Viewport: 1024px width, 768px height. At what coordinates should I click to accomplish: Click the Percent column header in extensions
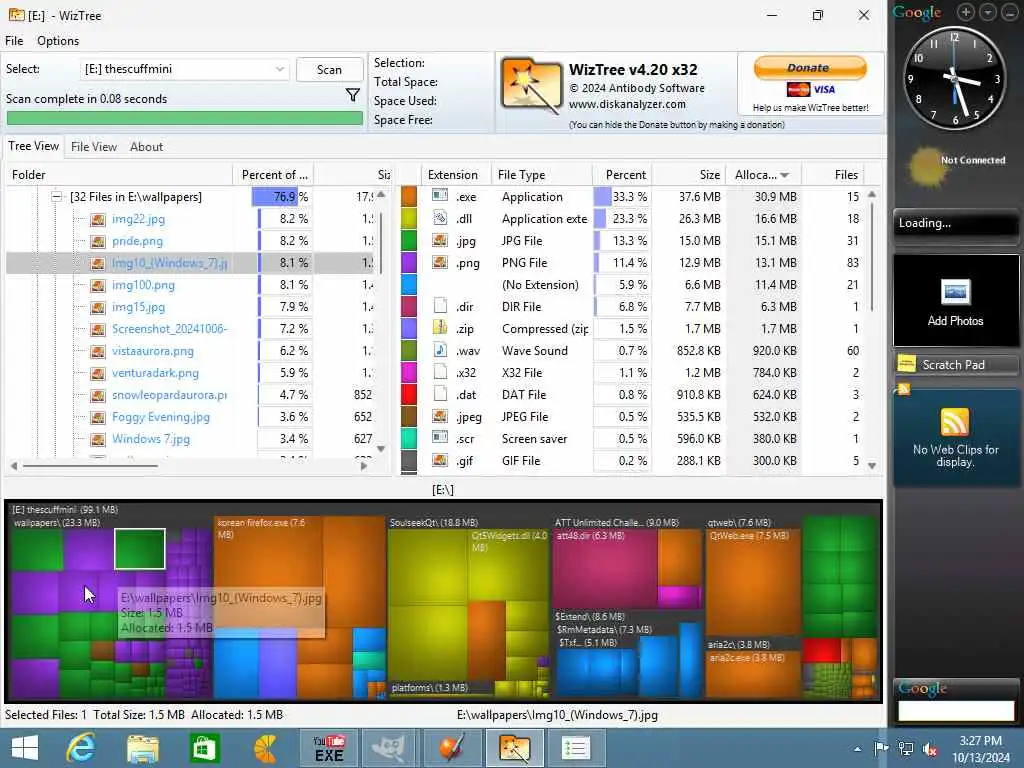coord(622,174)
